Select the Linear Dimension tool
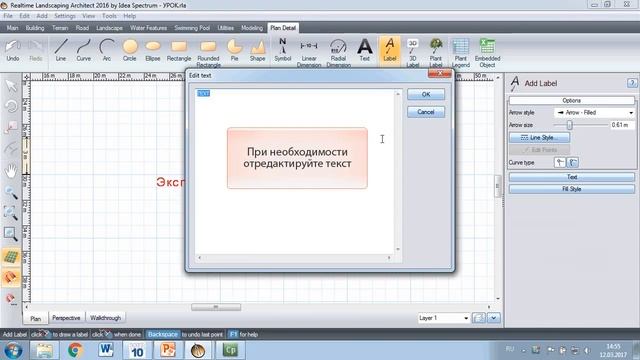Viewport: 640px width, 360px height. (309, 53)
